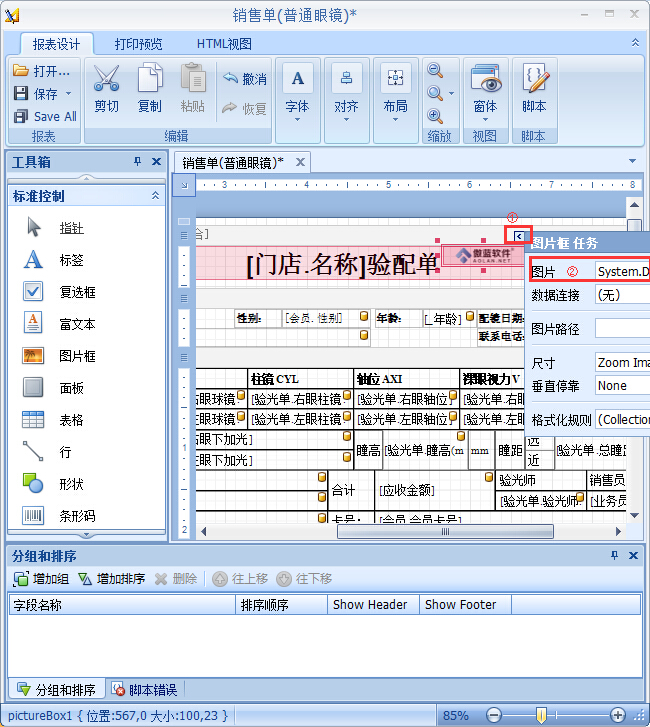Click the 增加组 add group button
Viewport: 650px width, 727px height.
(x=41, y=579)
